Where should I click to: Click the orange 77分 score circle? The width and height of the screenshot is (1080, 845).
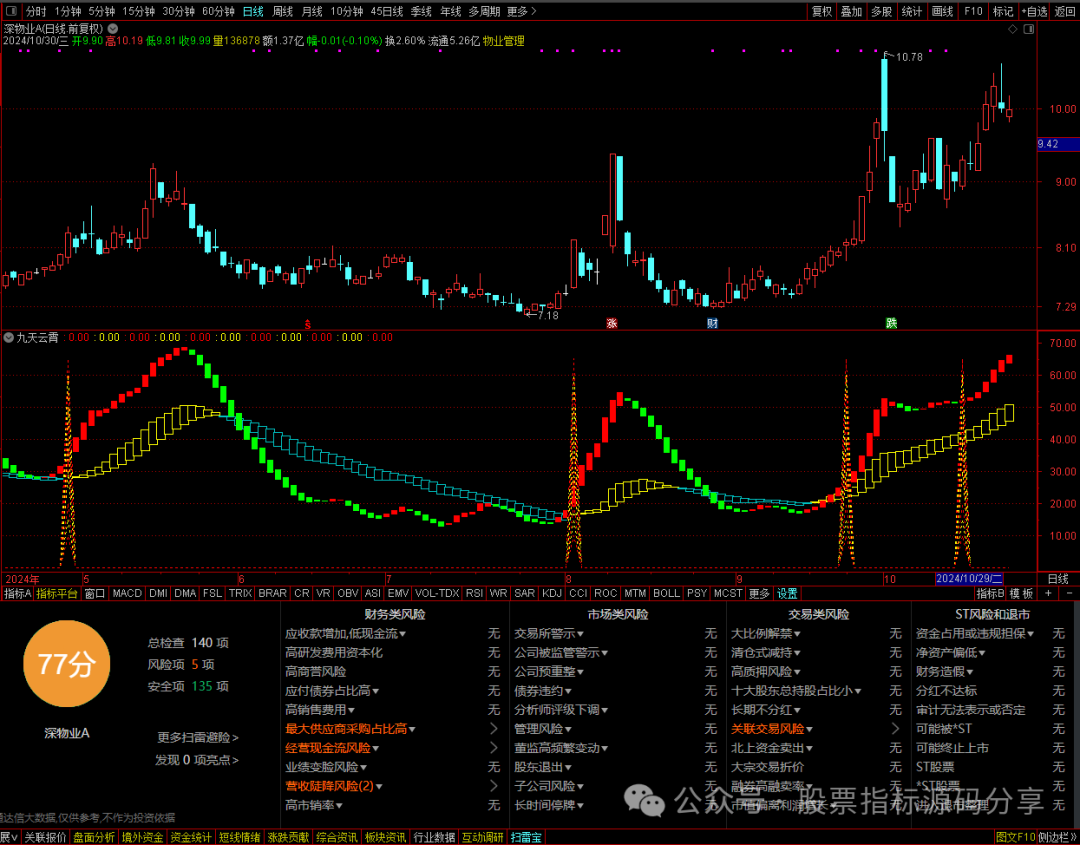coord(66,665)
